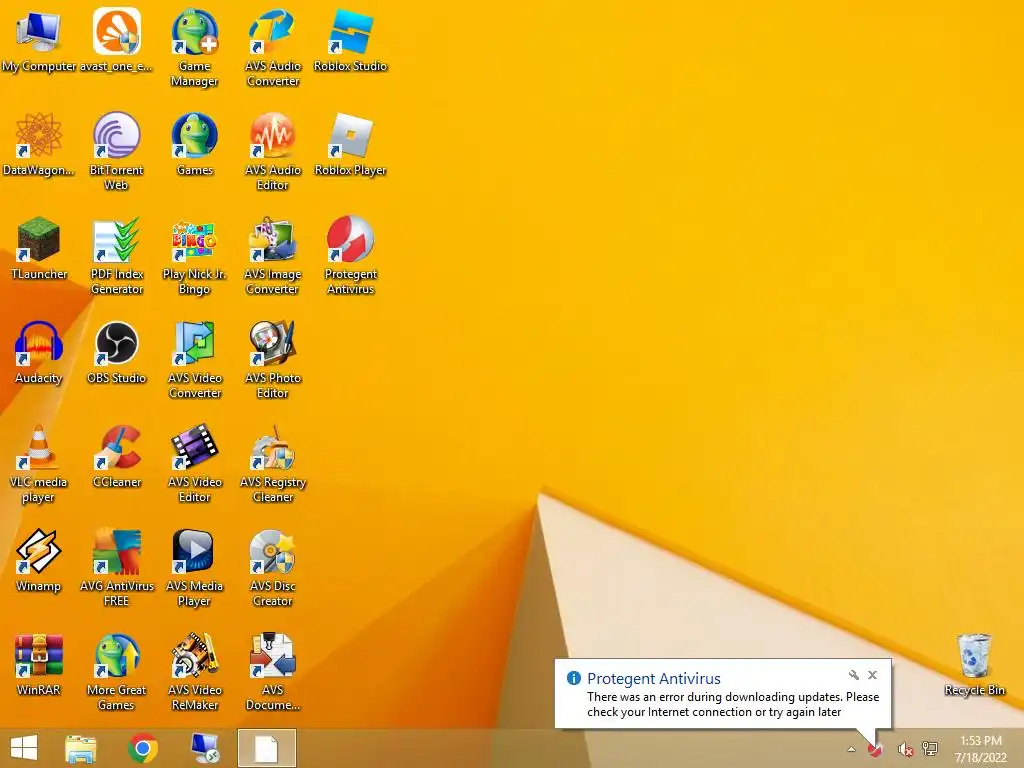Click the blue info icon in the notification
Image resolution: width=1024 pixels, height=768 pixels.
pyautogui.click(x=573, y=679)
